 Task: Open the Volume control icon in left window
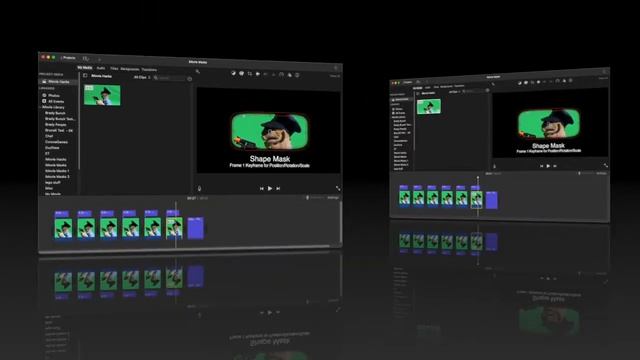(266, 74)
